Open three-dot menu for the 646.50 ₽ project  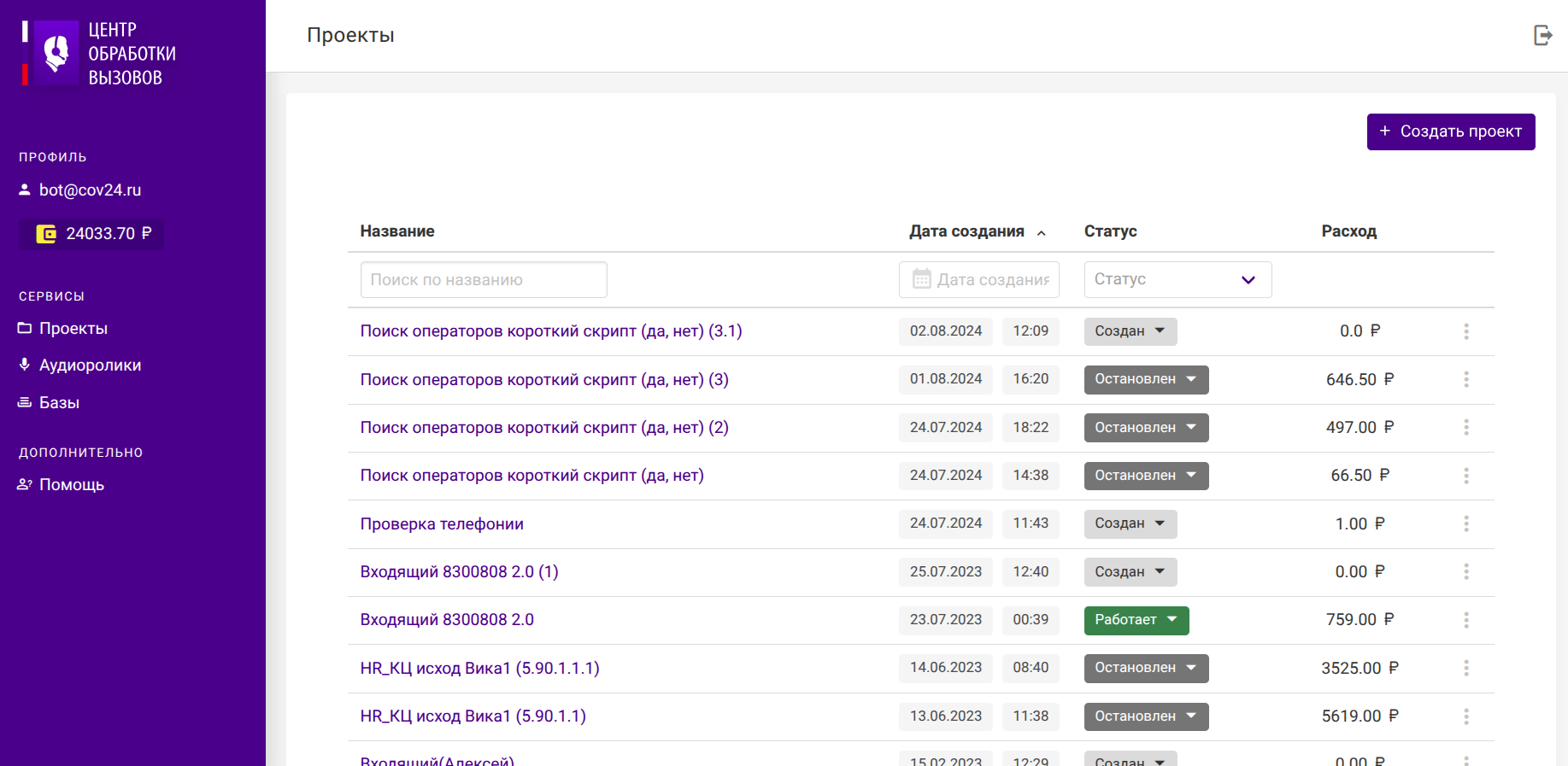click(x=1466, y=379)
